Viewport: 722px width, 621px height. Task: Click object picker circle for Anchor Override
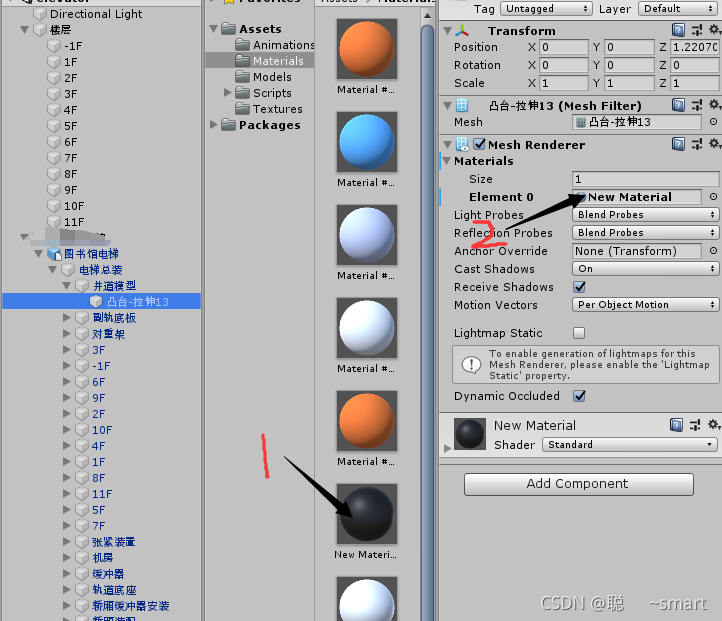(x=713, y=251)
